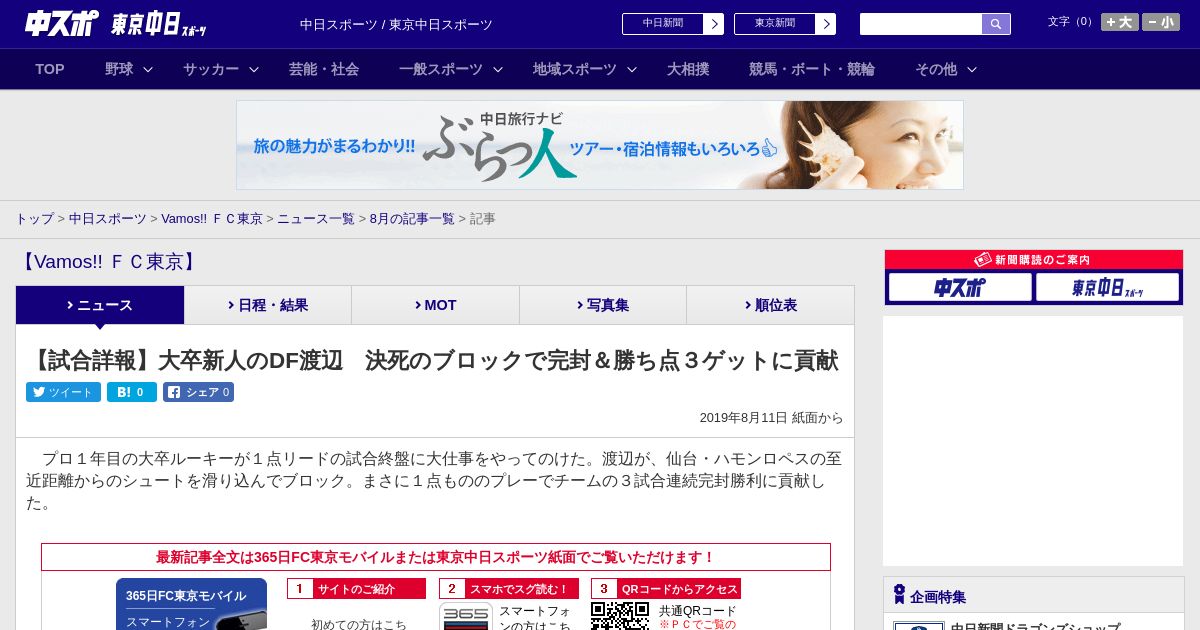Expand the 一般スポーツ dropdown chevron
Screen dimensions: 1200x630
[x=498, y=70]
